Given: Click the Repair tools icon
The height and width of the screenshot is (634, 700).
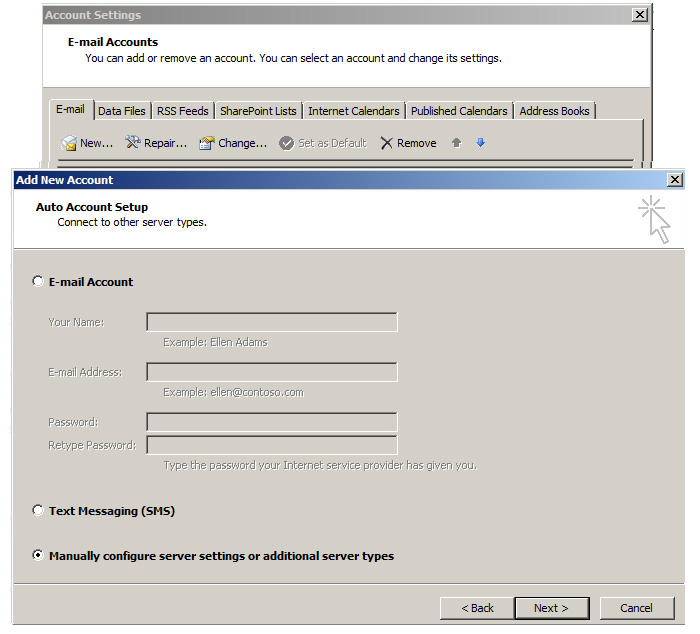Looking at the screenshot, I should tap(133, 143).
